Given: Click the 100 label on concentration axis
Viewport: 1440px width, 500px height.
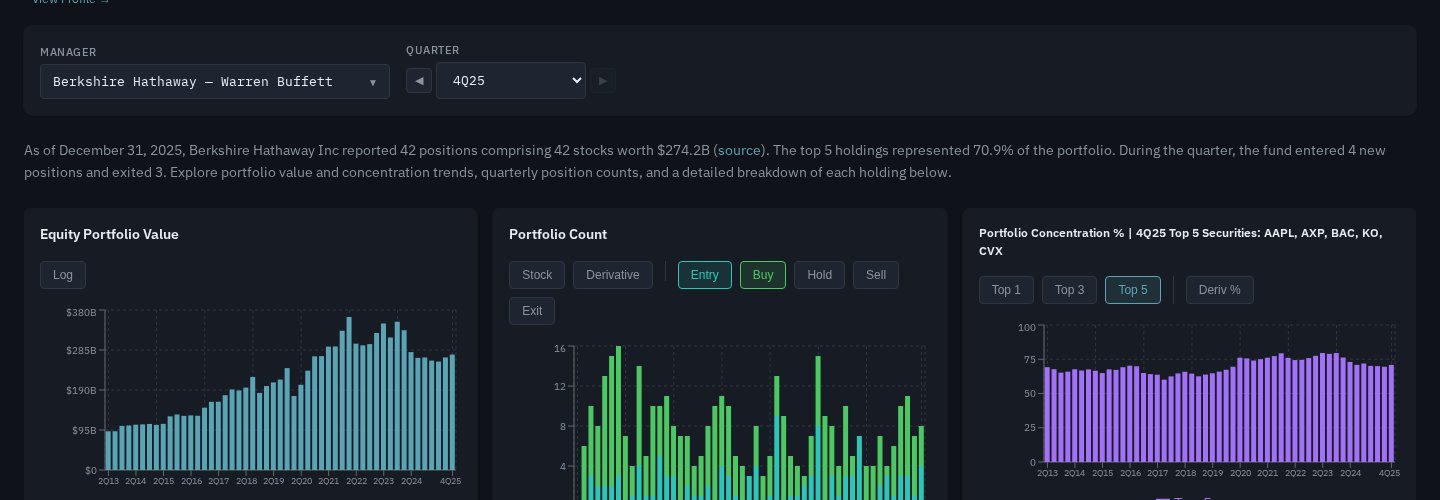Looking at the screenshot, I should coord(1026,327).
